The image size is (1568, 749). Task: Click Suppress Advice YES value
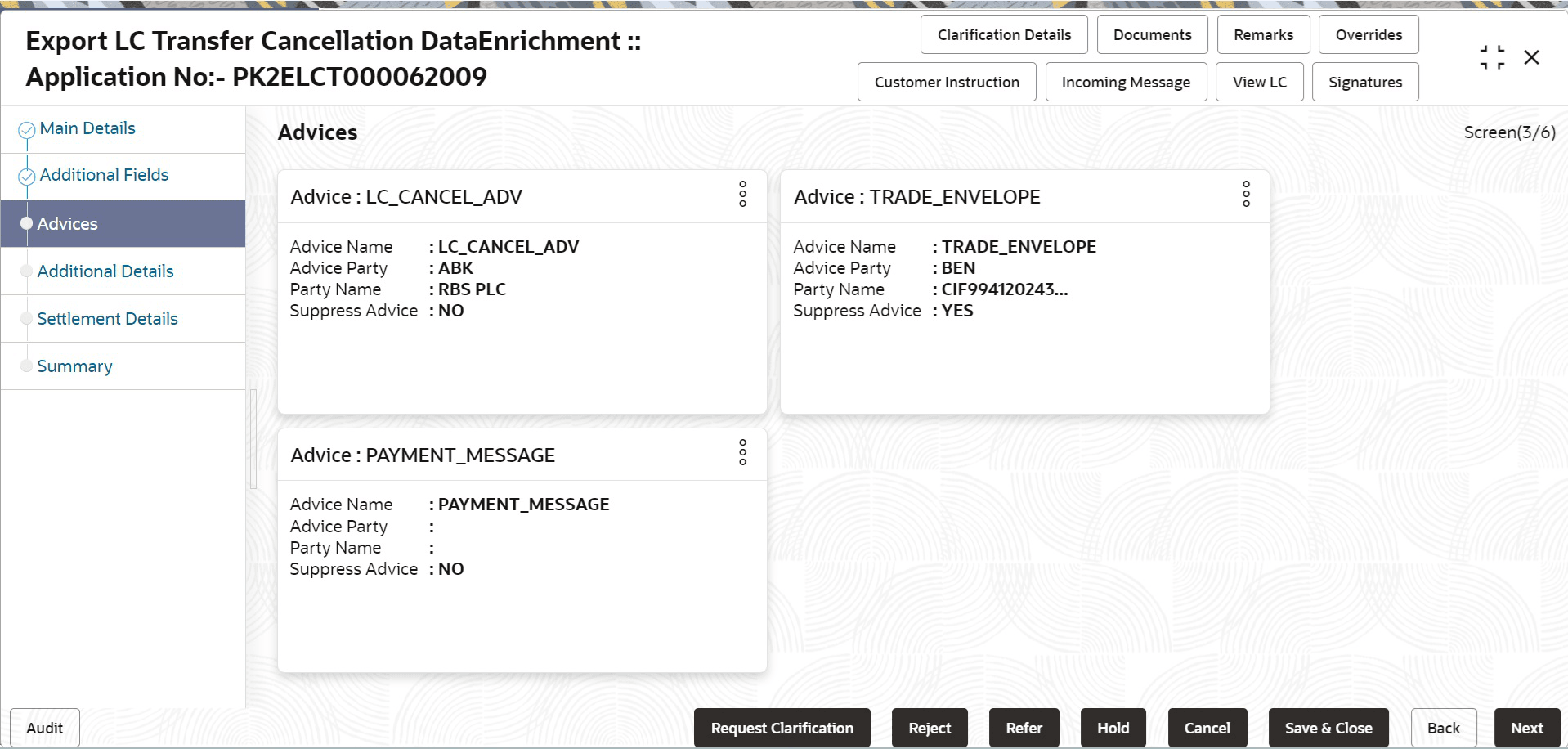point(957,311)
